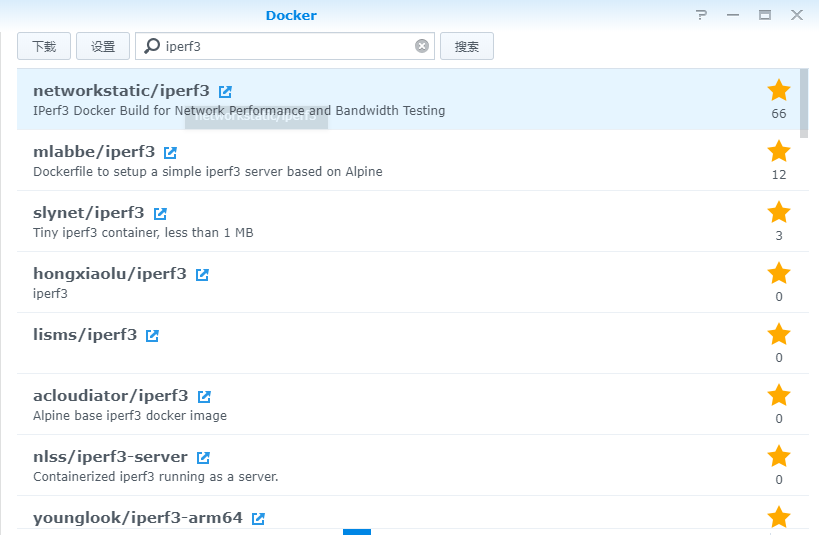Click the 搜索 search button
The width and height of the screenshot is (819, 535).
click(x=467, y=46)
